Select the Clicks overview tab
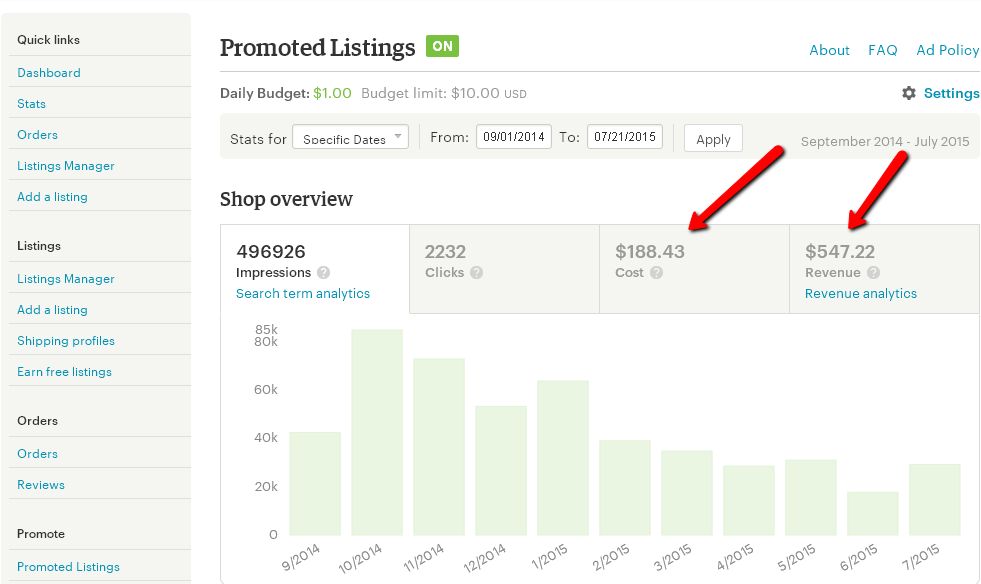Screen dimensions: 981x584 [504, 269]
